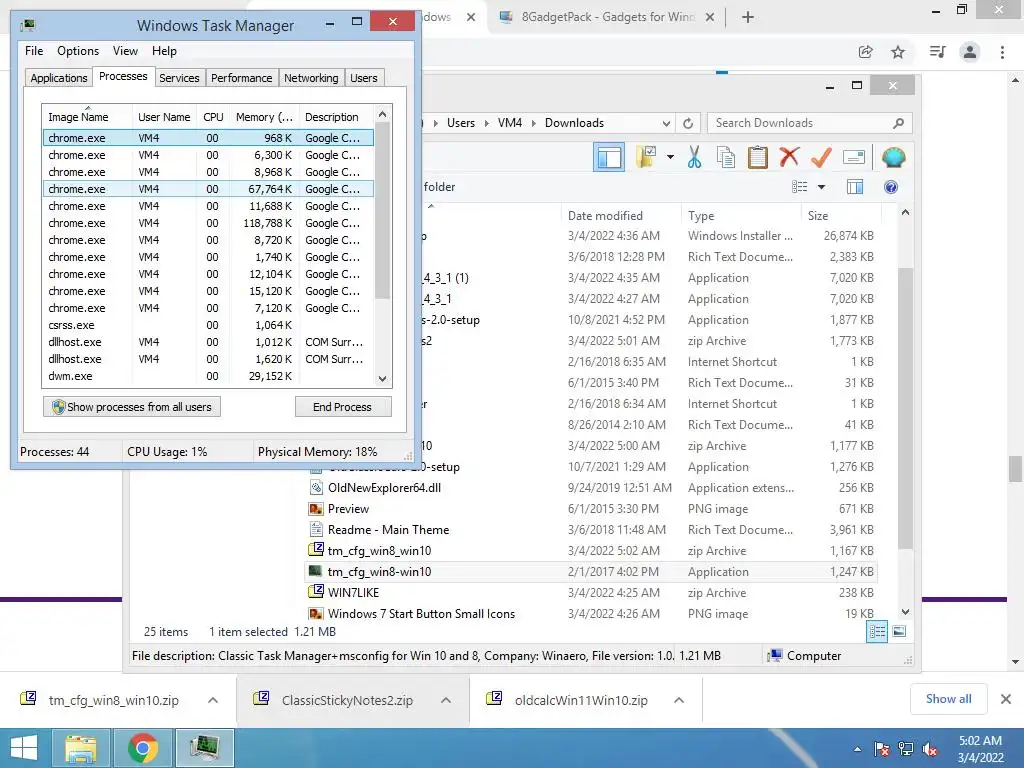Switch to the Performance tab
This screenshot has width=1024, height=768.
coord(241,78)
